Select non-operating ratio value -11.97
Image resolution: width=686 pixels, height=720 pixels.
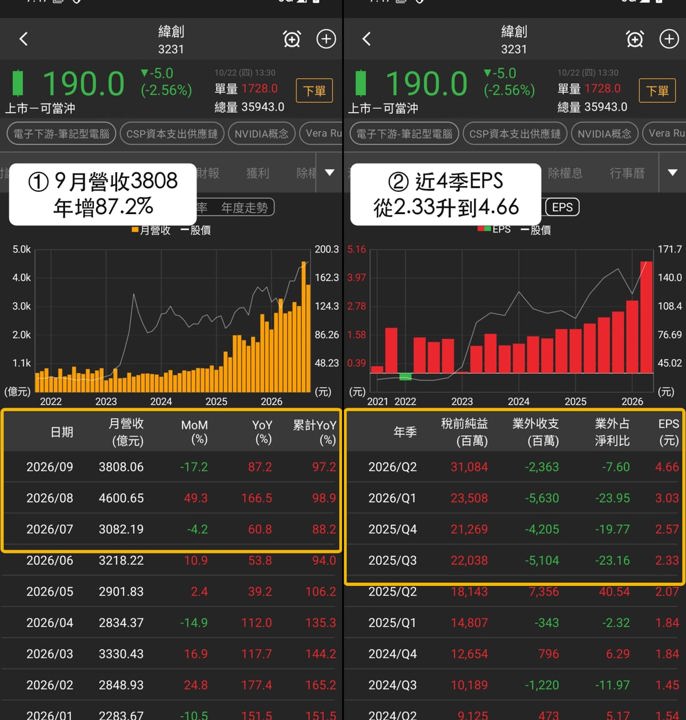click(x=612, y=686)
